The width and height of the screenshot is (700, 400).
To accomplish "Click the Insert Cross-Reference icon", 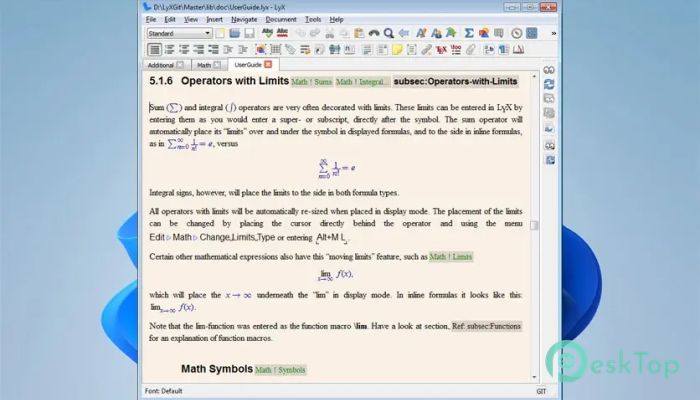I will coord(305,50).
